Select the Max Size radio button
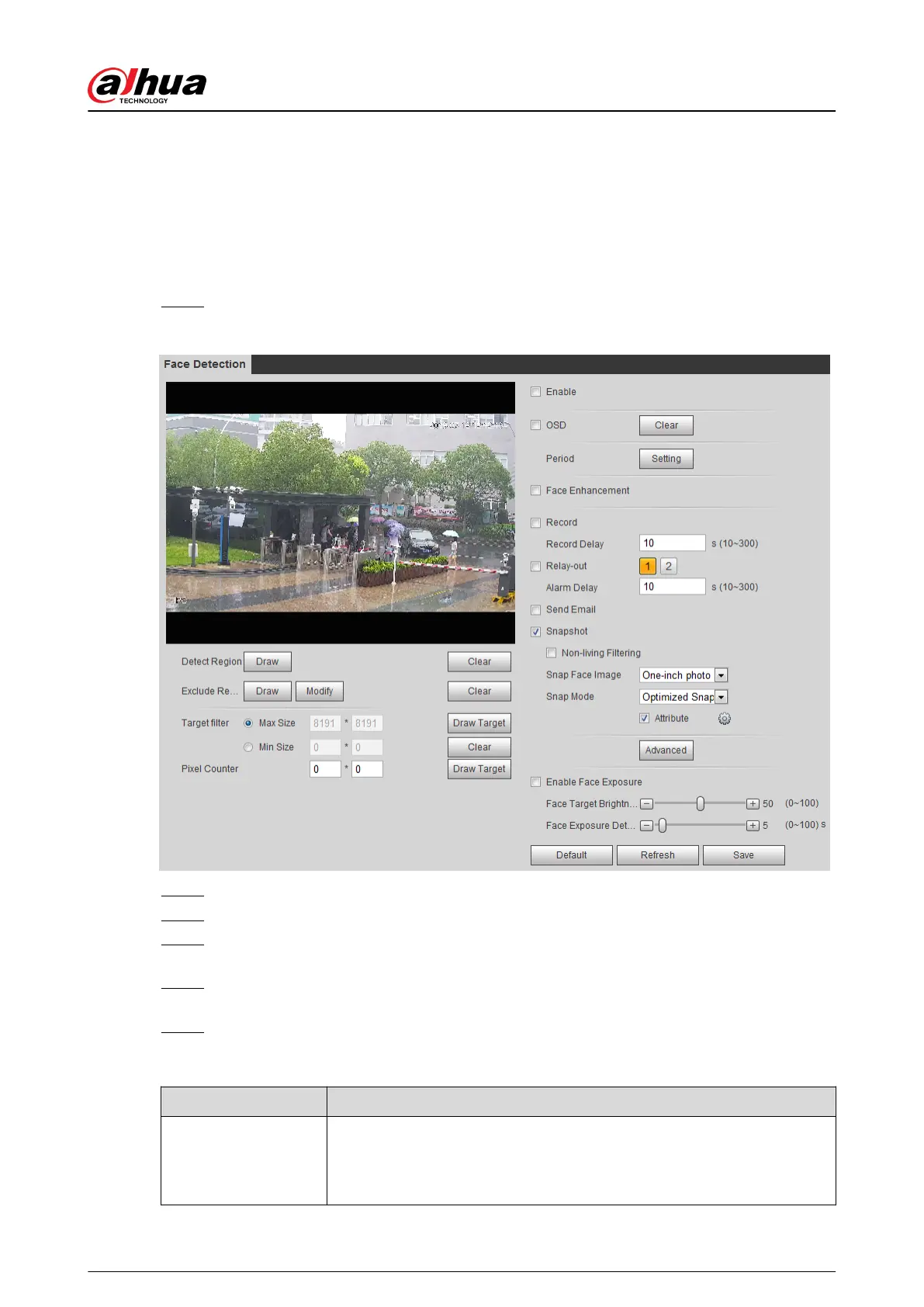The image size is (924, 1307). pyautogui.click(x=248, y=723)
